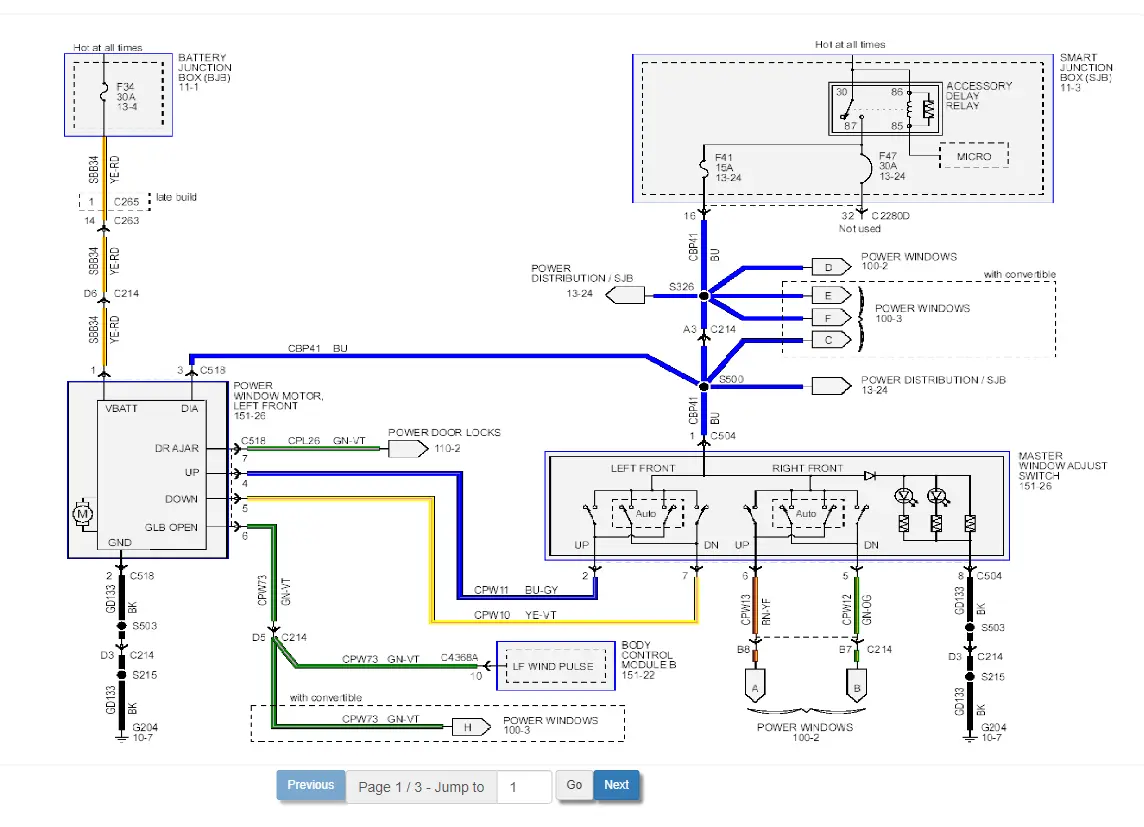The width and height of the screenshot is (1144, 827).
Task: Click the left-pointing arrow by S326
Action: [x=625, y=295]
